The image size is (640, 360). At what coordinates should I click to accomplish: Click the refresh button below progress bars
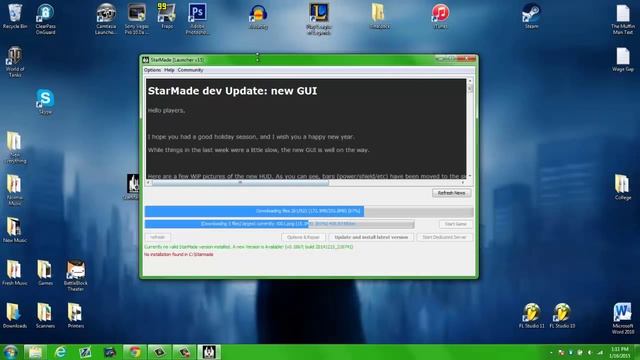[157, 237]
